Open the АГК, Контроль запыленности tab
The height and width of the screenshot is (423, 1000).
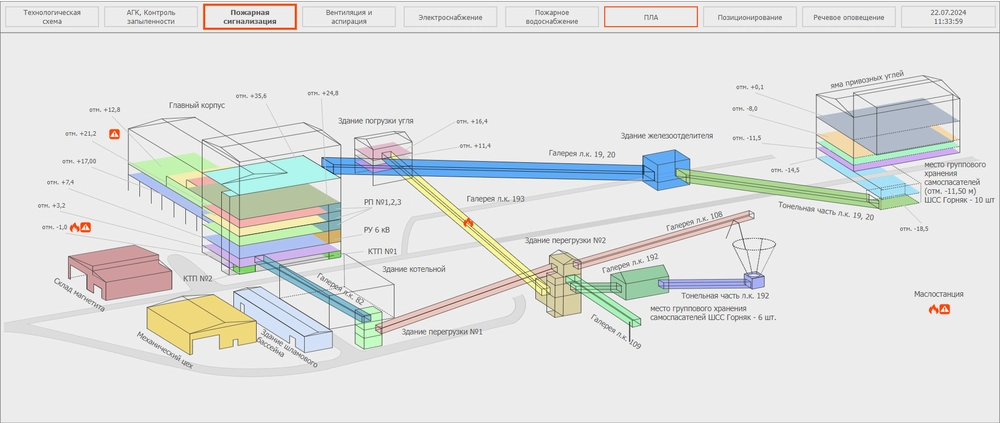click(150, 18)
